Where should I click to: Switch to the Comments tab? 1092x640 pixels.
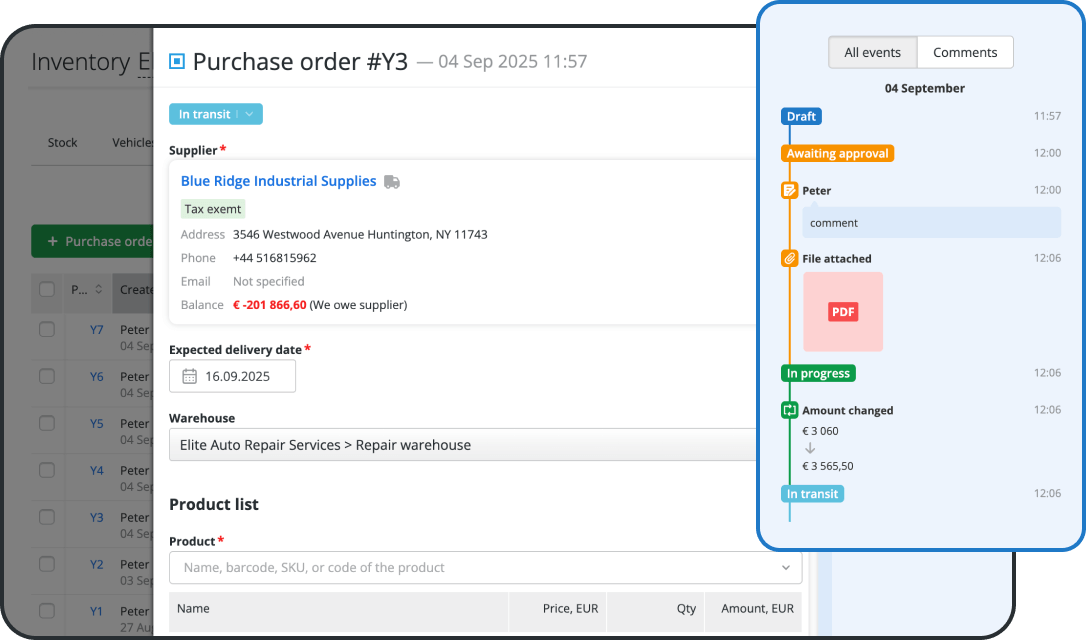click(x=964, y=53)
